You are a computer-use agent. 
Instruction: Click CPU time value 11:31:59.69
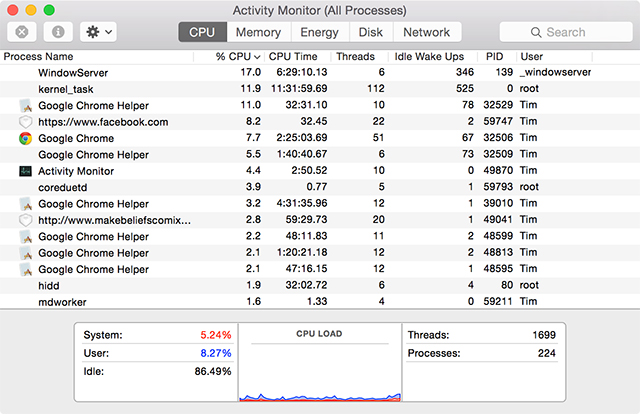point(299,89)
